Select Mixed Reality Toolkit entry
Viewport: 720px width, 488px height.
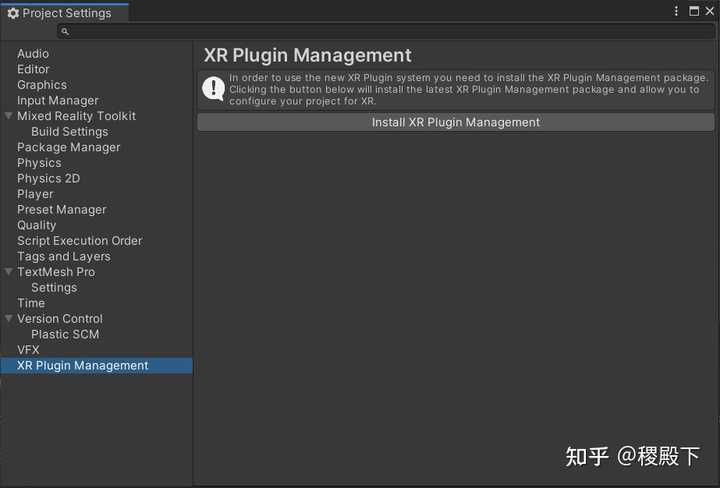pos(76,116)
